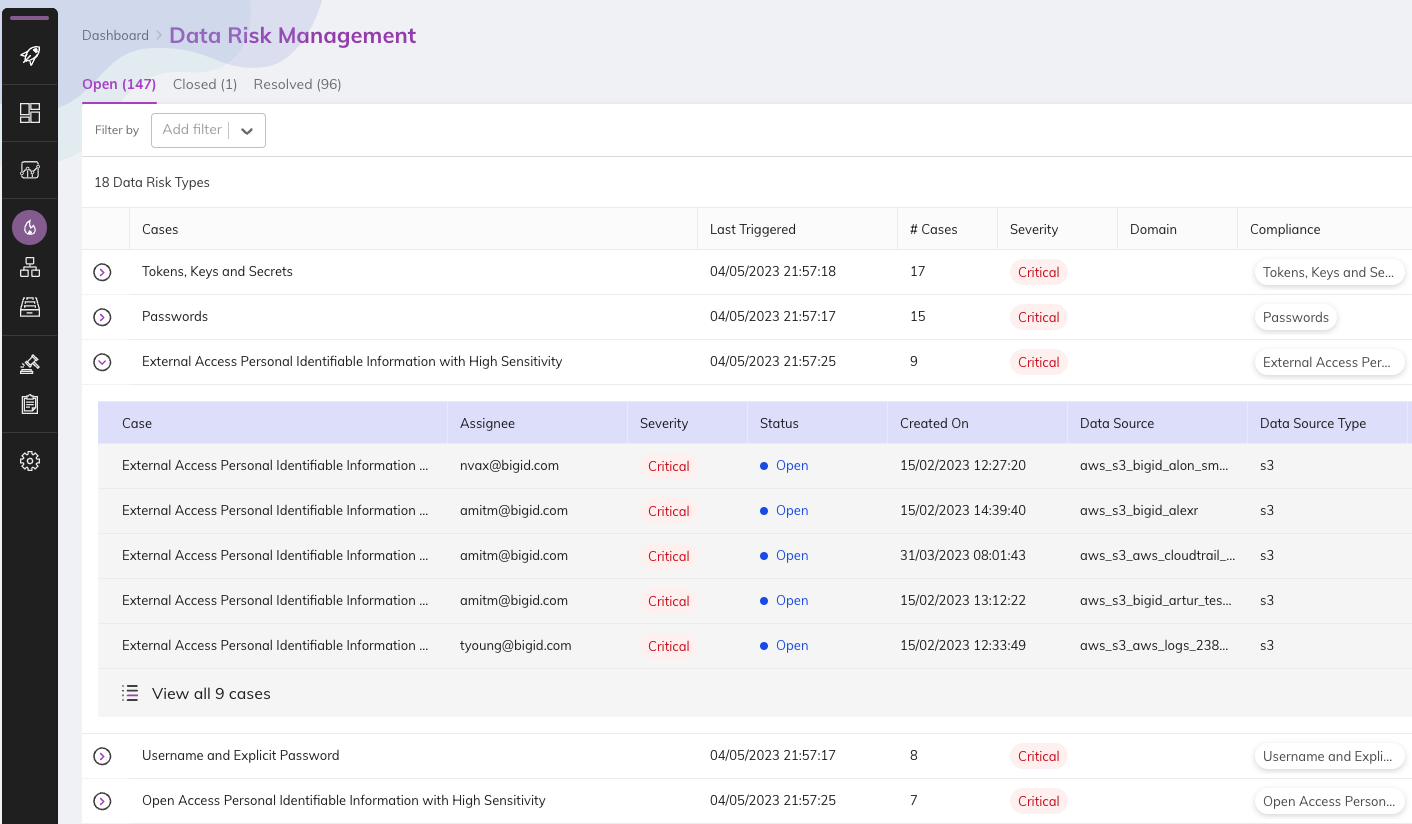Click the Passwords compliance tag

click(x=1296, y=317)
